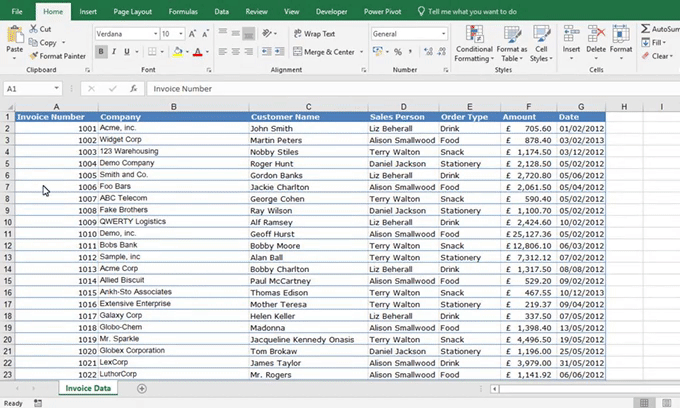Click the Cut scissors icon
The height and width of the screenshot is (408, 680).
34,30
